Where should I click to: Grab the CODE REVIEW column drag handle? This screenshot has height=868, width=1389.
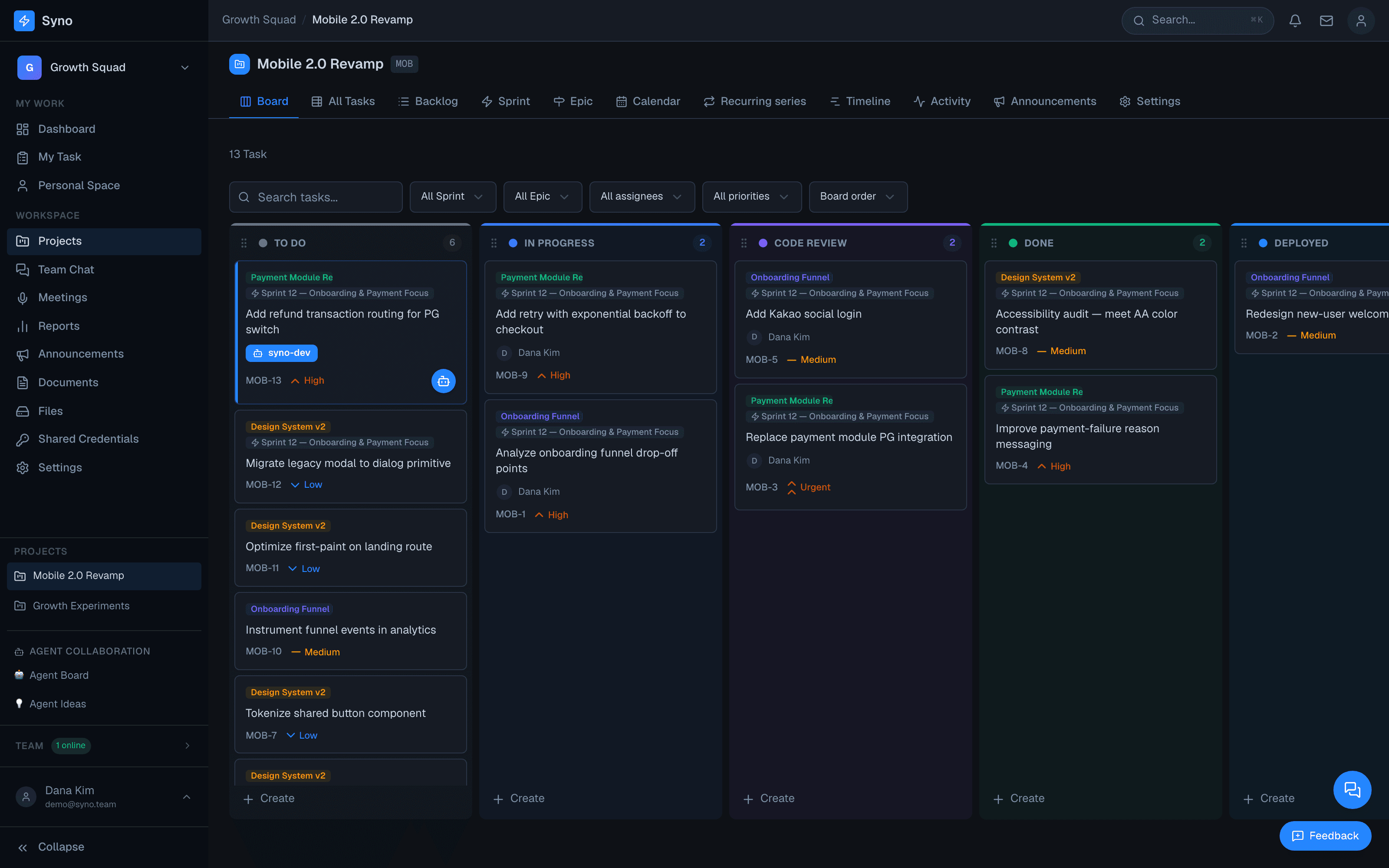click(744, 243)
